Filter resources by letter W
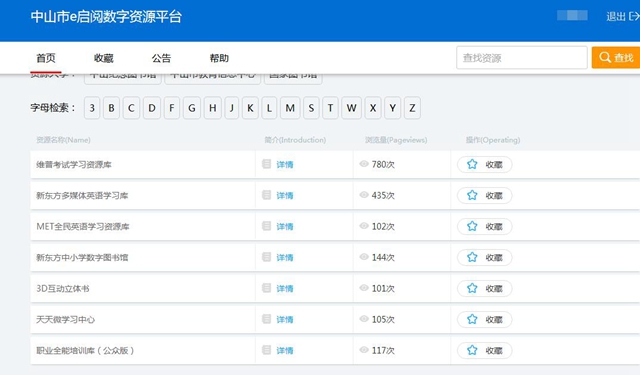Viewport: 640px width, 375px height. (x=351, y=108)
